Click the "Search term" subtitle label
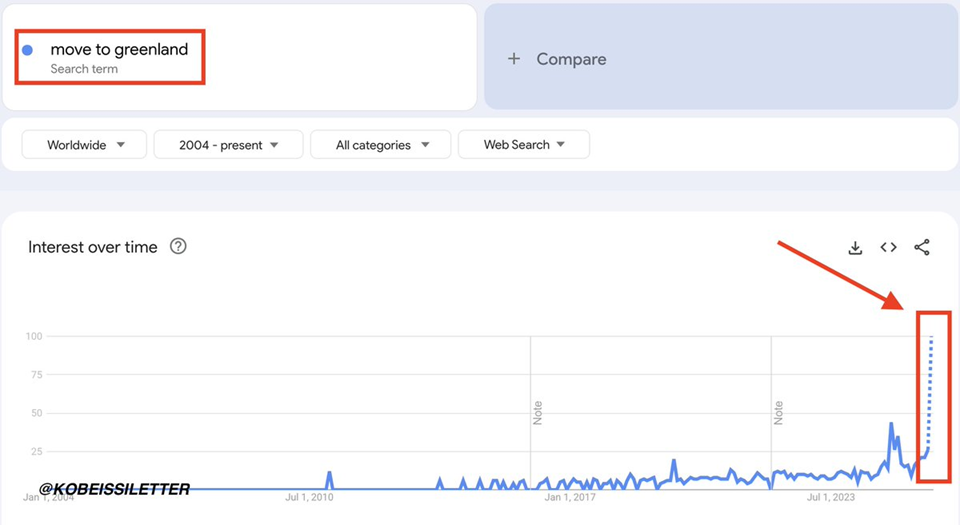The width and height of the screenshot is (960, 525). (x=84, y=69)
